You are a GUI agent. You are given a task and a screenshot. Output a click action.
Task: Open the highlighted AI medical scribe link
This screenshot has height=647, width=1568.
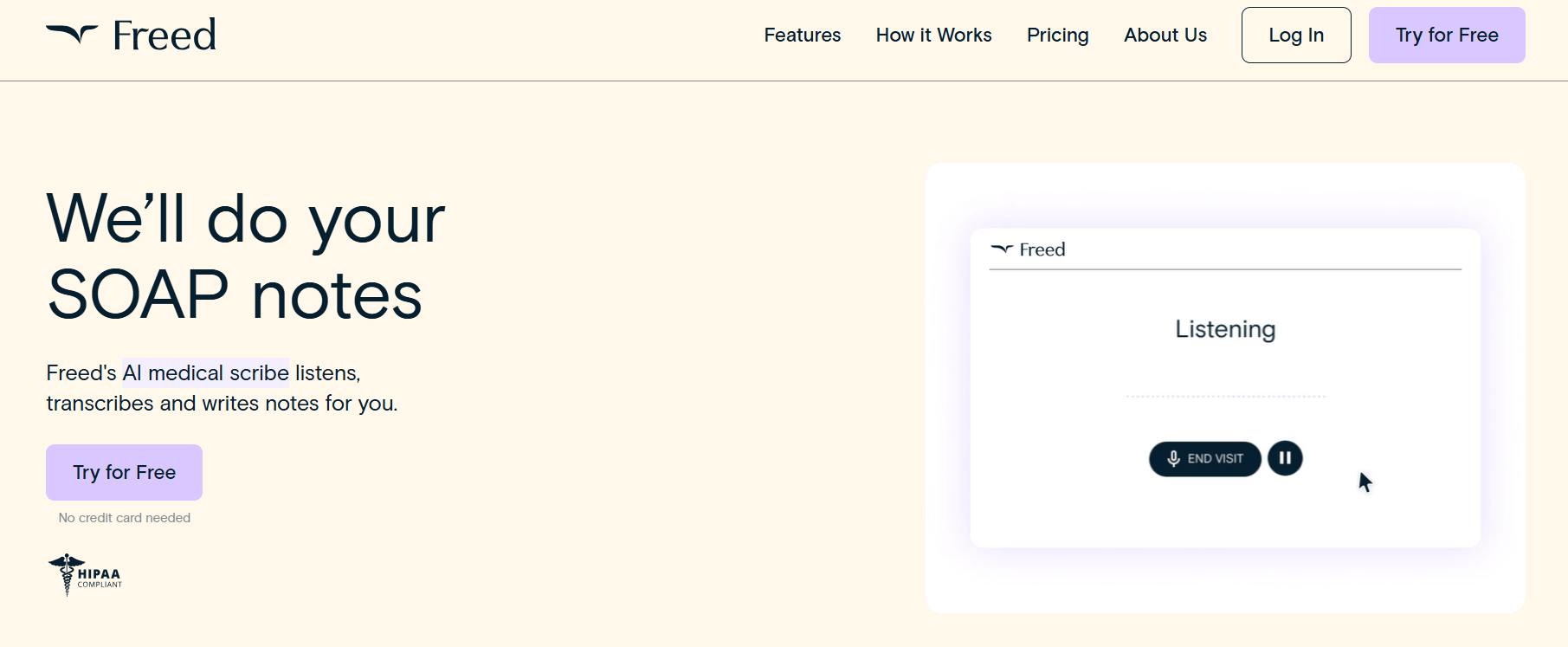point(205,372)
